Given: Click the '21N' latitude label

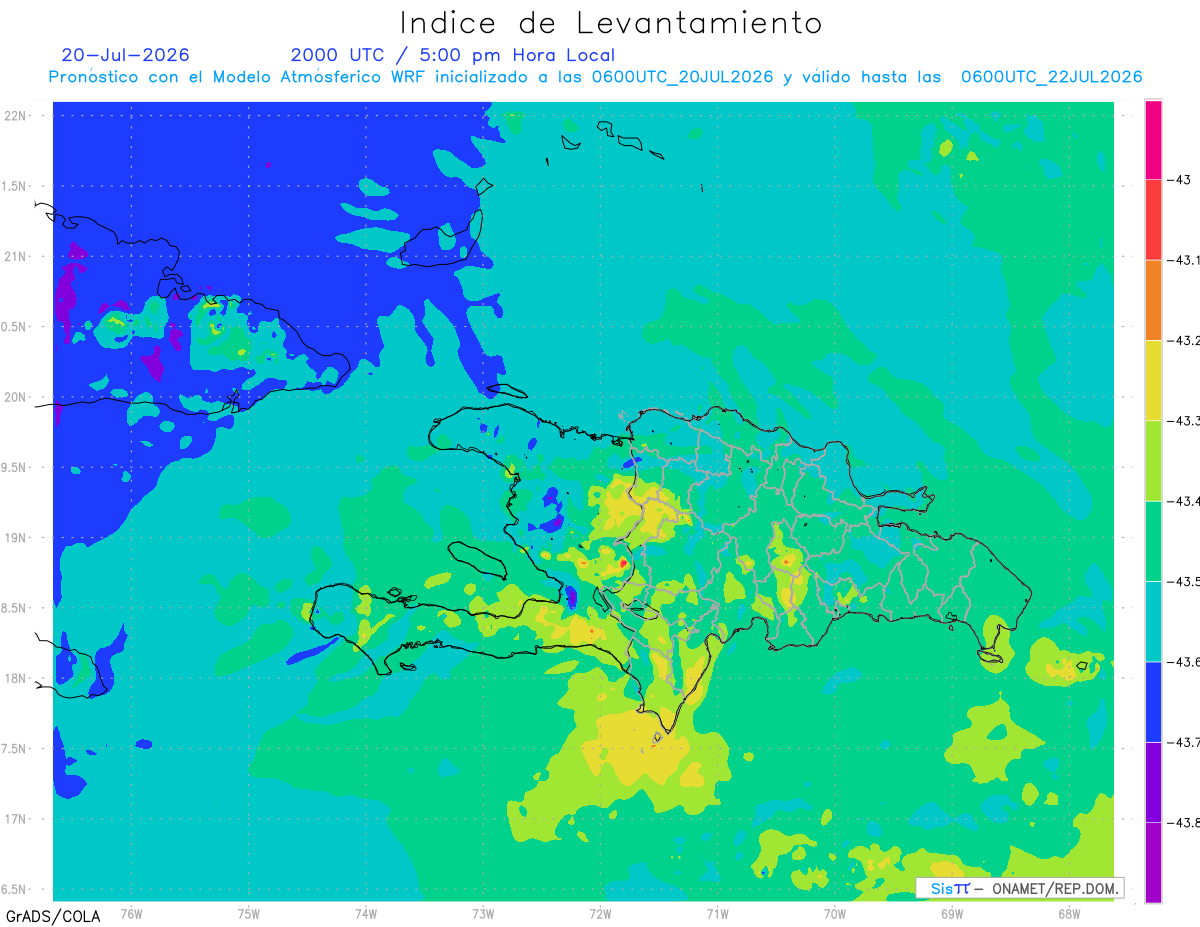Looking at the screenshot, I should coord(14,256).
